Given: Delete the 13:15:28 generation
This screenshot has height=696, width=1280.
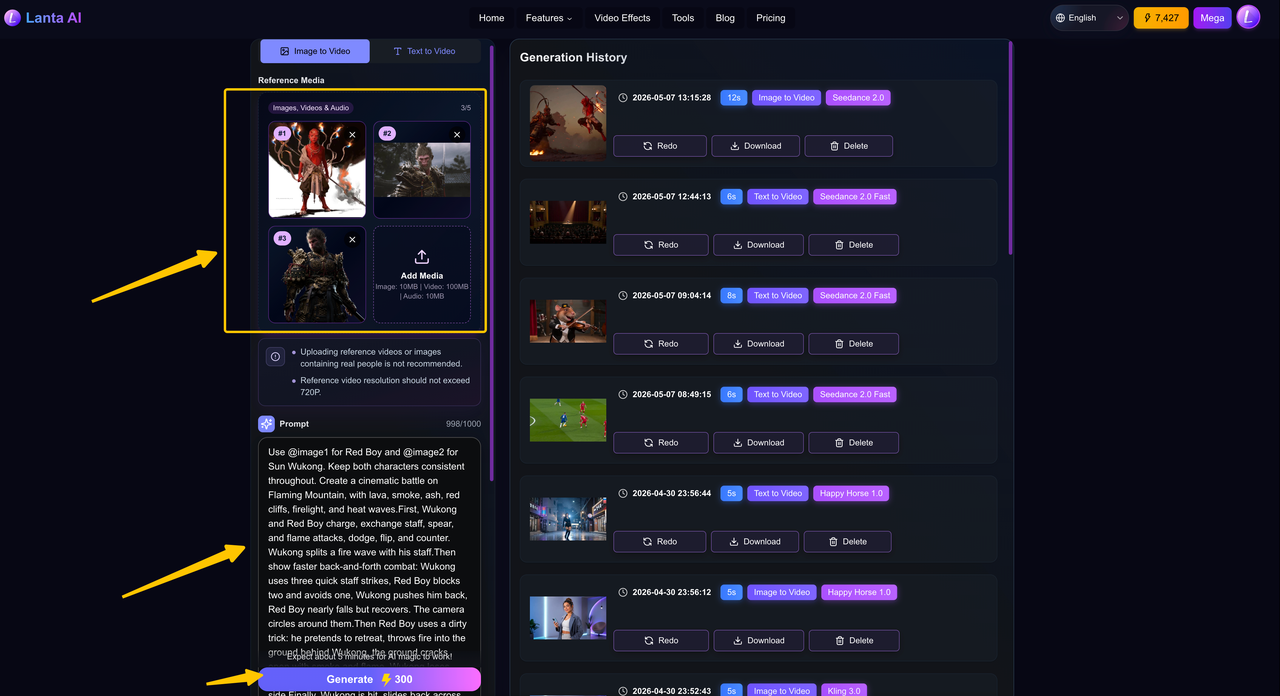Looking at the screenshot, I should coord(849,146).
